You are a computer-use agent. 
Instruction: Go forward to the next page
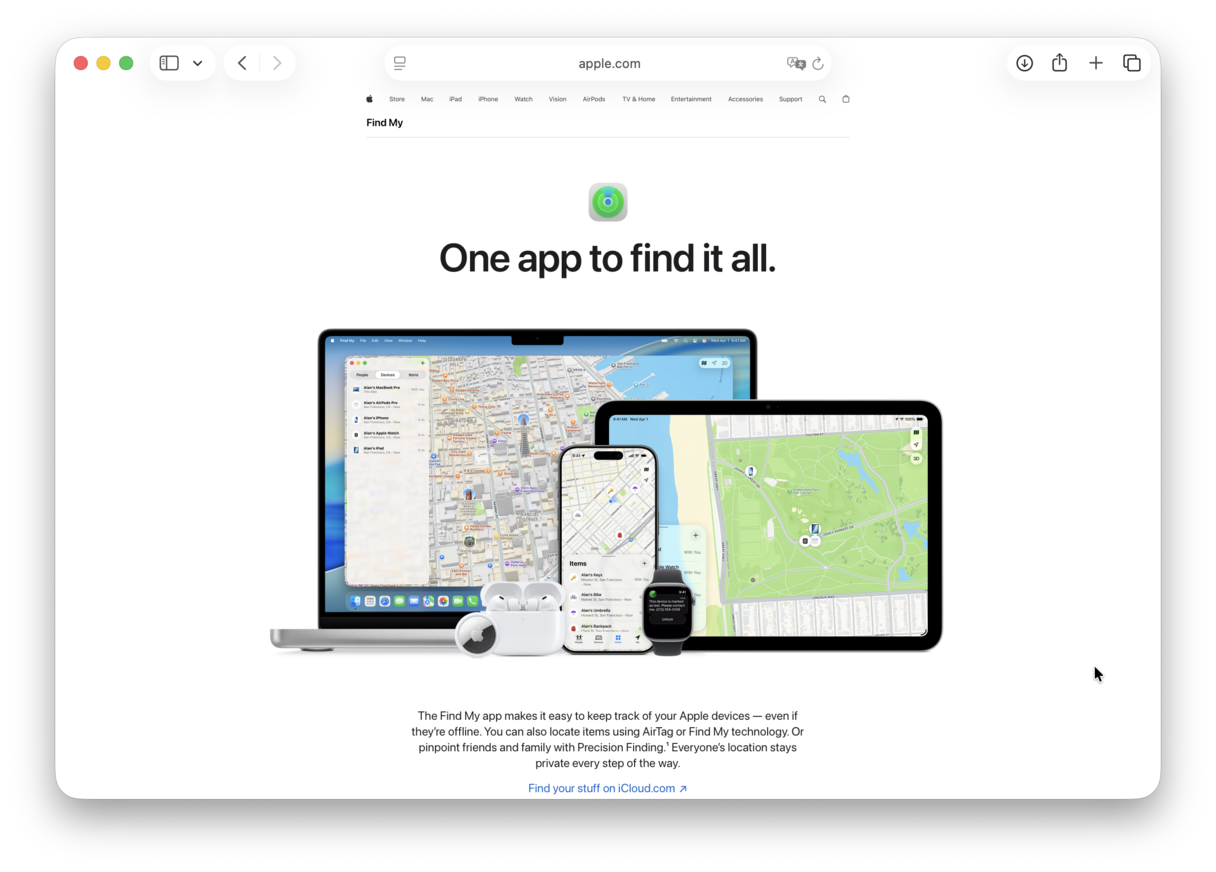pyautogui.click(x=277, y=63)
